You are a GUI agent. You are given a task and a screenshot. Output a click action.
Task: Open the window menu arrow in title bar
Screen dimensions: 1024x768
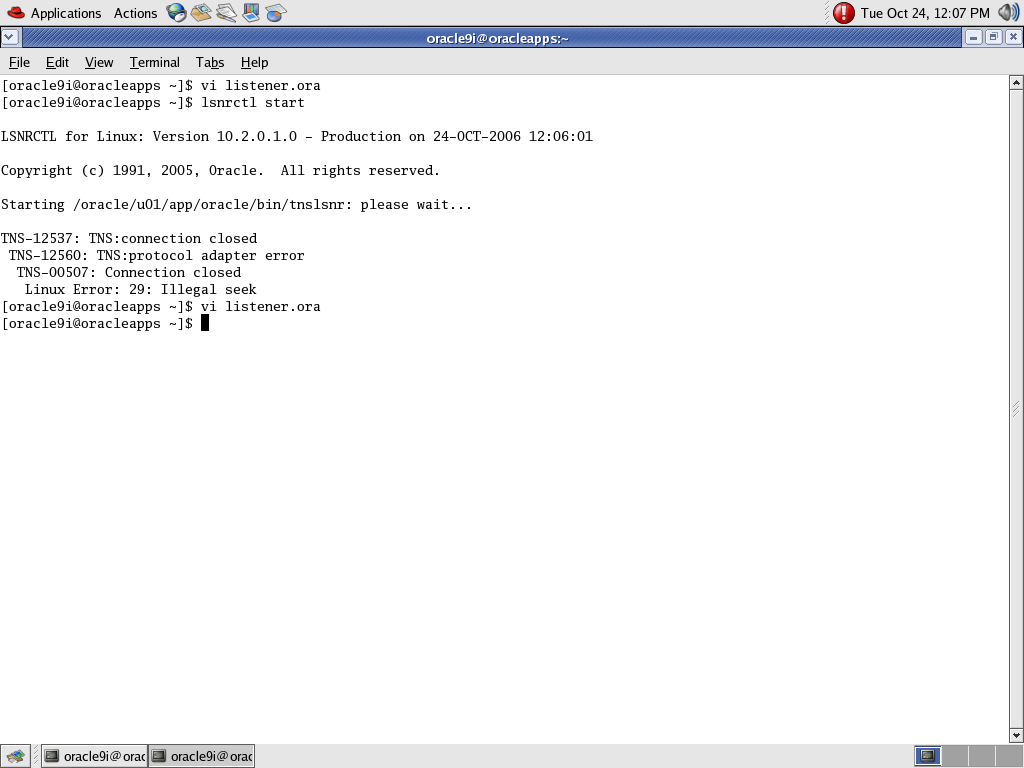pos(10,38)
